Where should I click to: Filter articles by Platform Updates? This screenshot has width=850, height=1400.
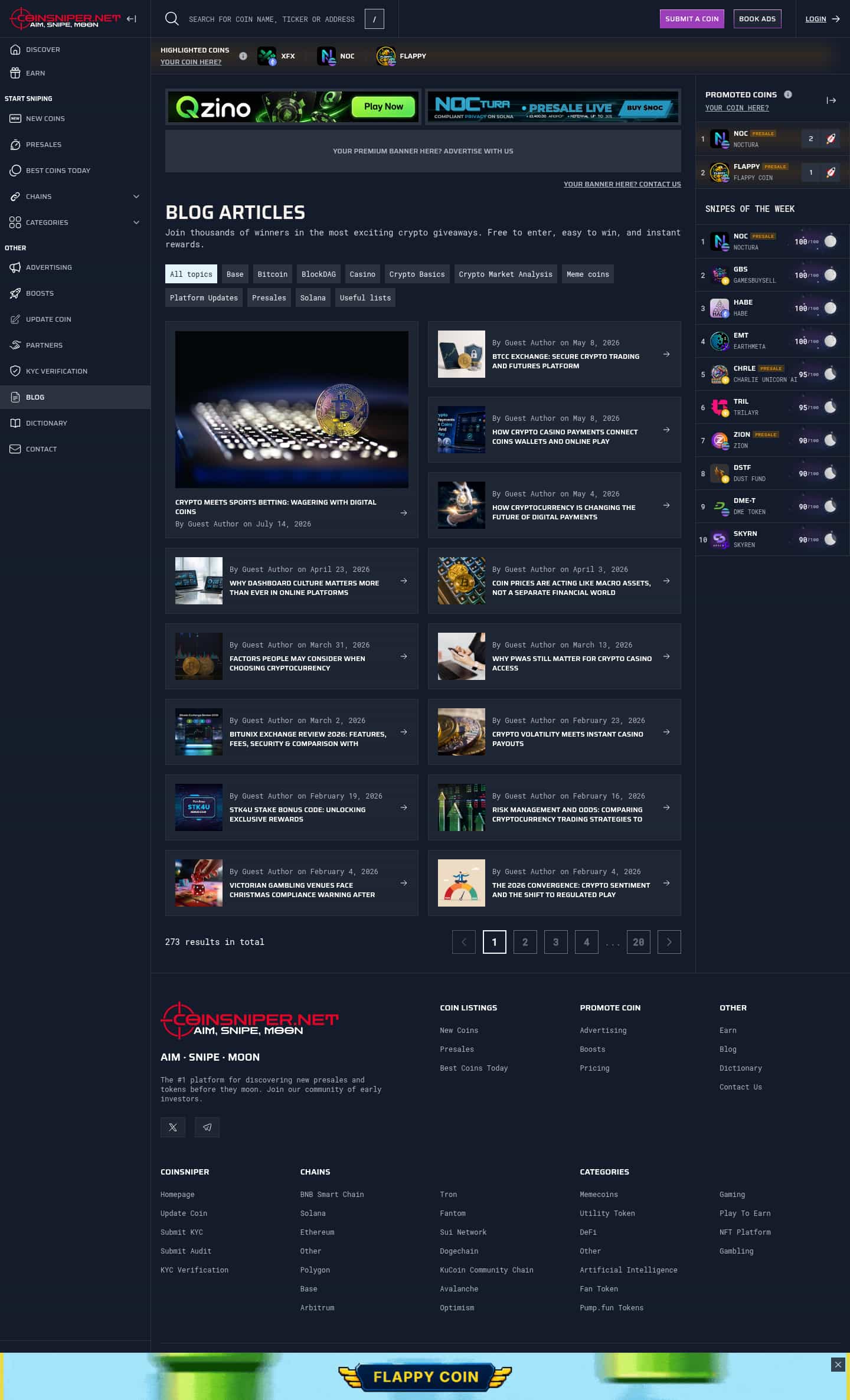(x=204, y=297)
